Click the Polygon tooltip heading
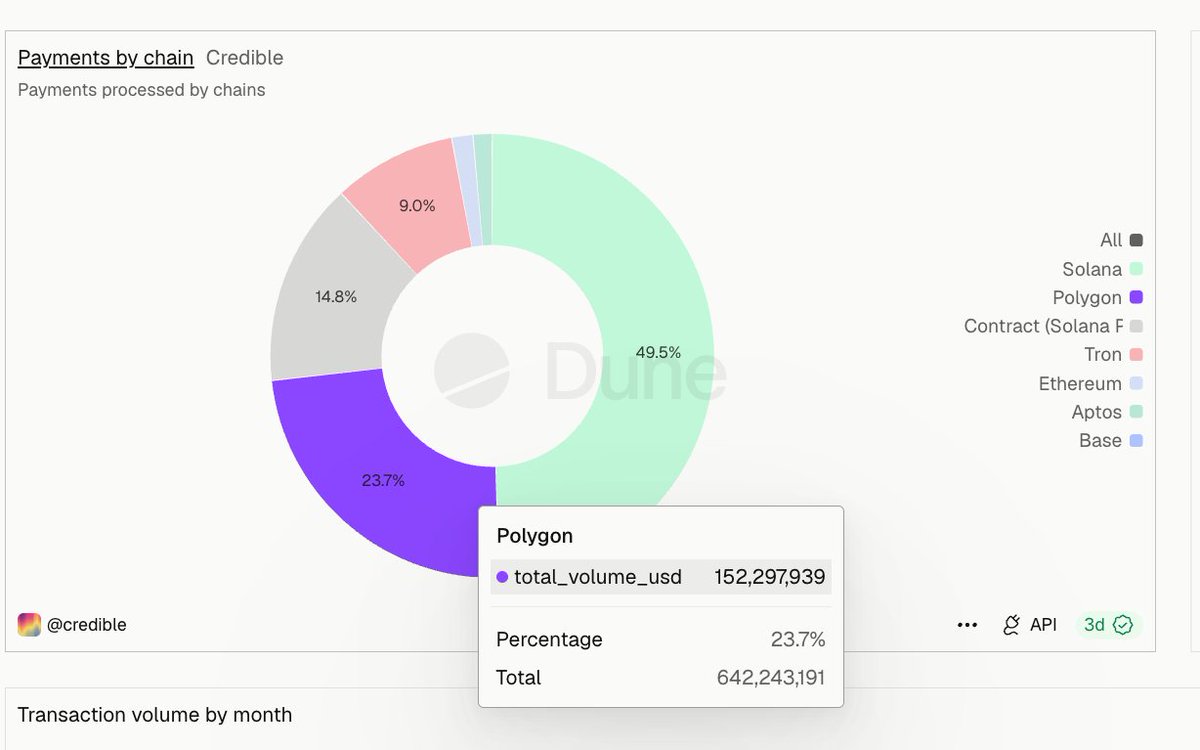 point(535,536)
